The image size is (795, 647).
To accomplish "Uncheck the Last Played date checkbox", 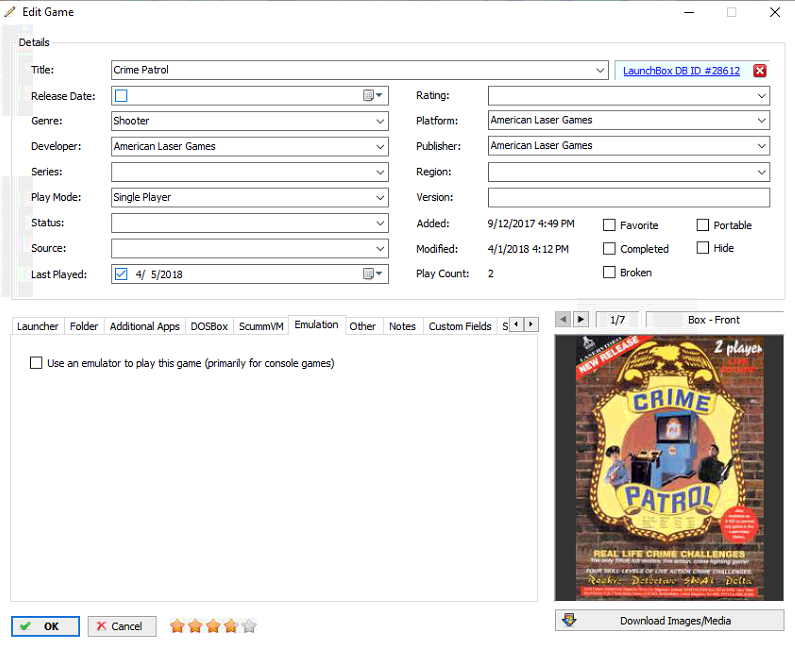I will coord(121,274).
